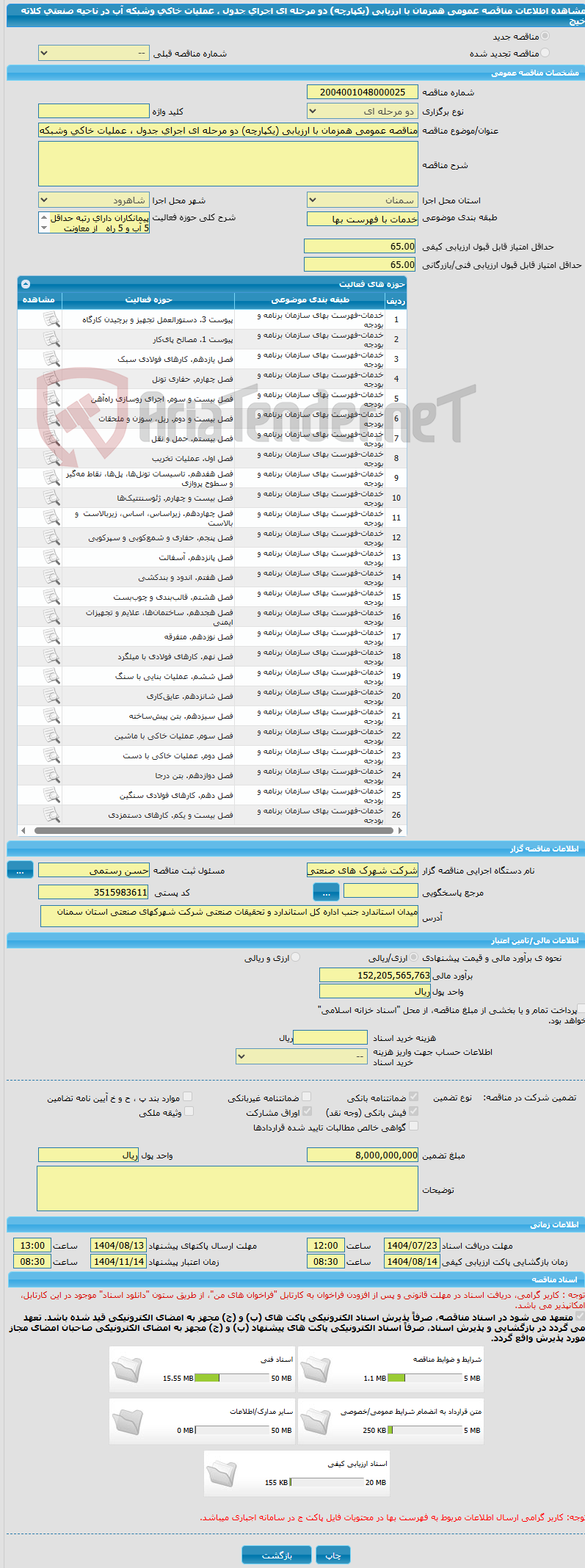Open نوع برگزاری dropdown
The width and height of the screenshot is (585, 1568).
click(x=363, y=112)
